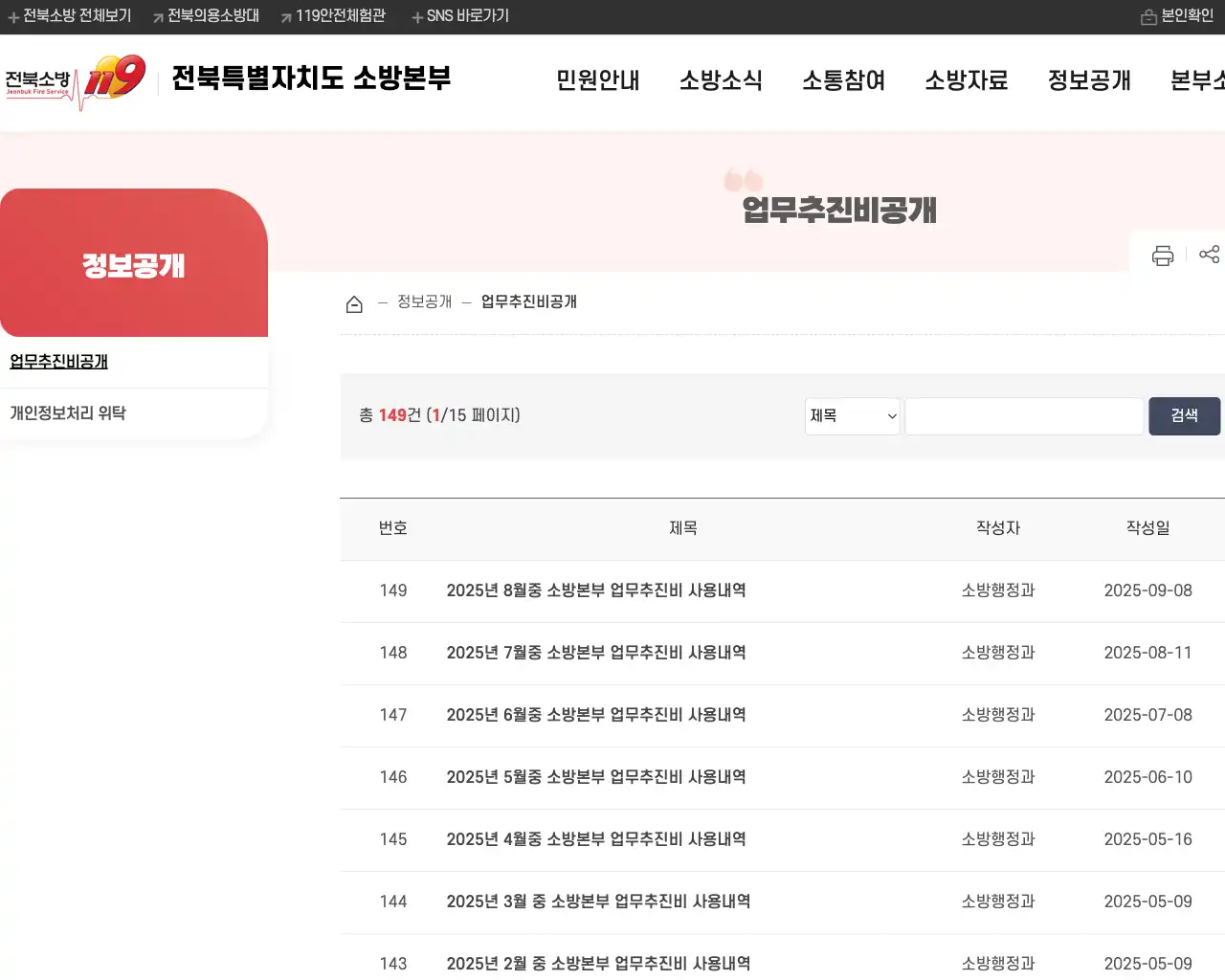Click the print icon above the board
The image size is (1225, 980).
click(x=1162, y=255)
